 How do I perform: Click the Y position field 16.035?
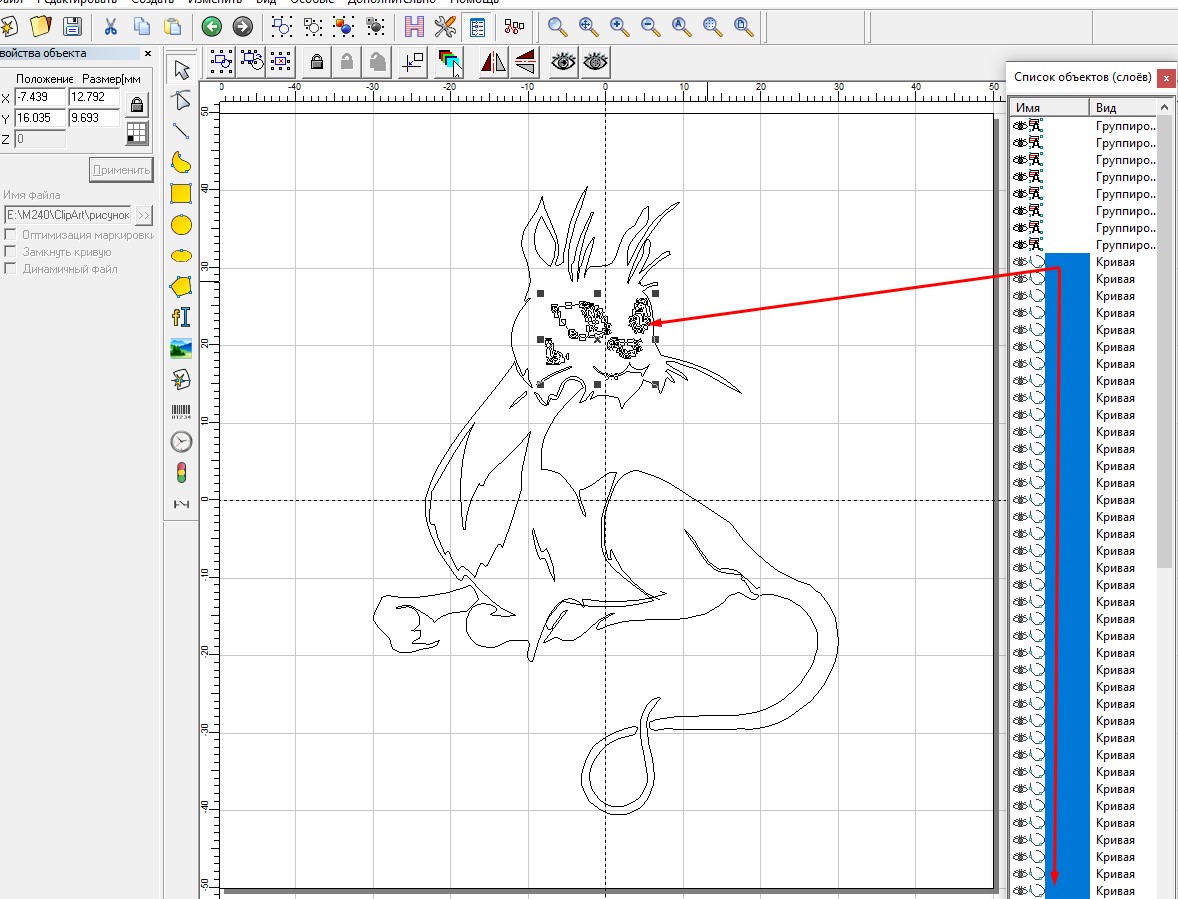[40, 118]
